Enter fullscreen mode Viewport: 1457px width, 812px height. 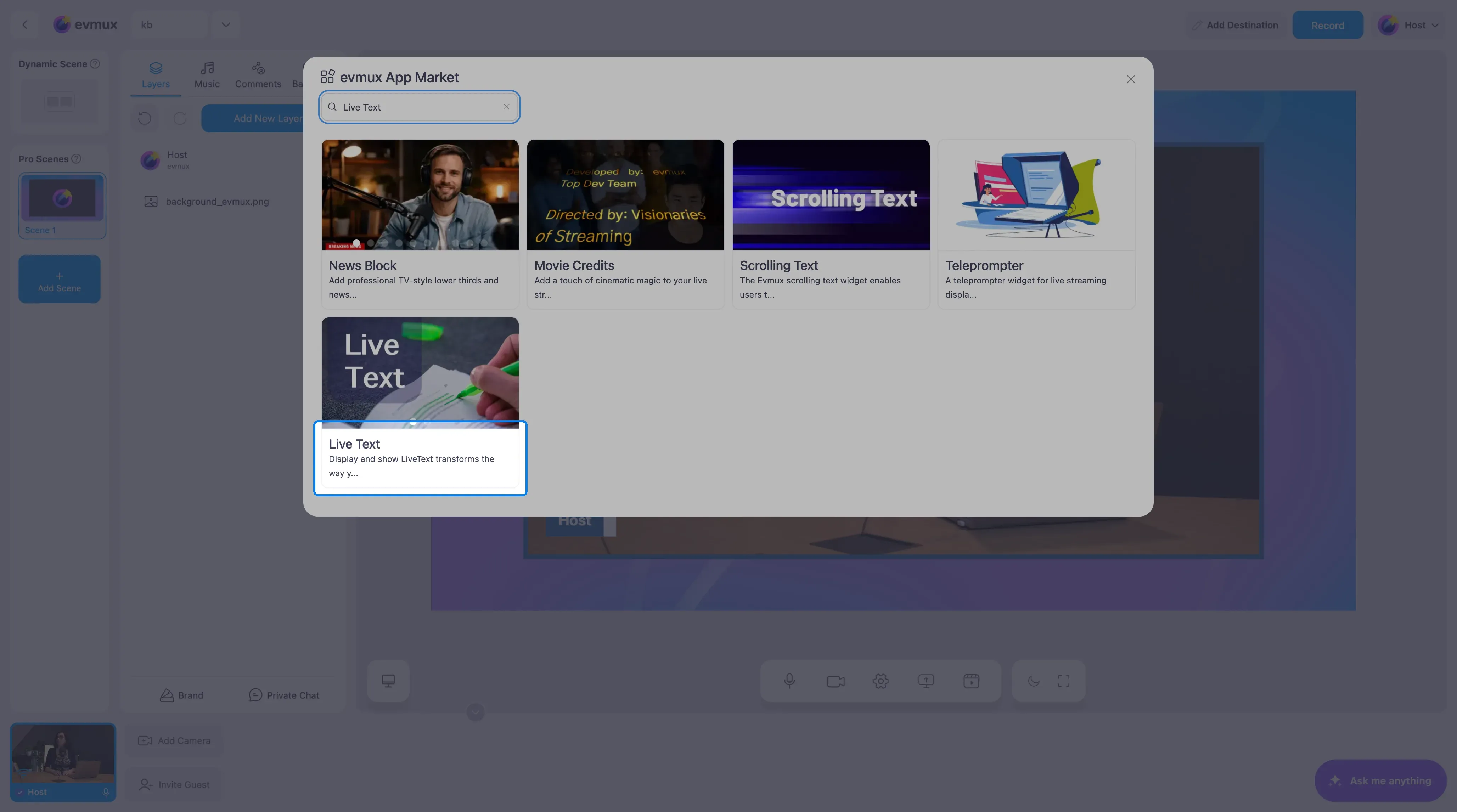click(1063, 681)
